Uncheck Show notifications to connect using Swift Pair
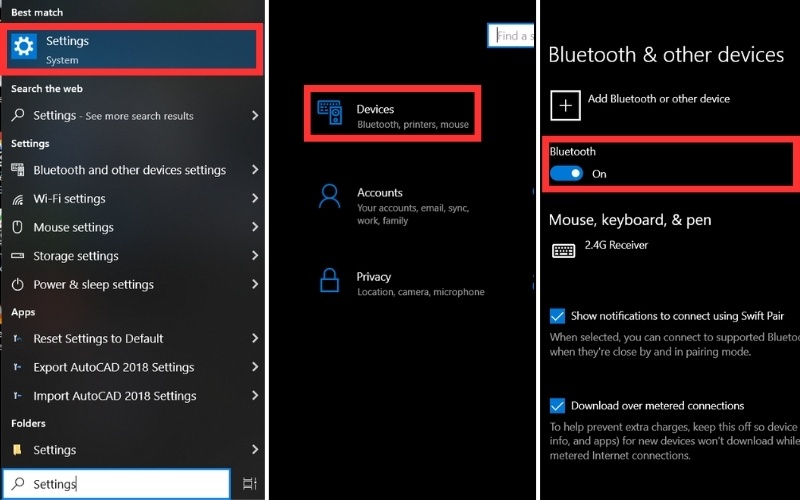Image resolution: width=800 pixels, height=500 pixels. [557, 316]
